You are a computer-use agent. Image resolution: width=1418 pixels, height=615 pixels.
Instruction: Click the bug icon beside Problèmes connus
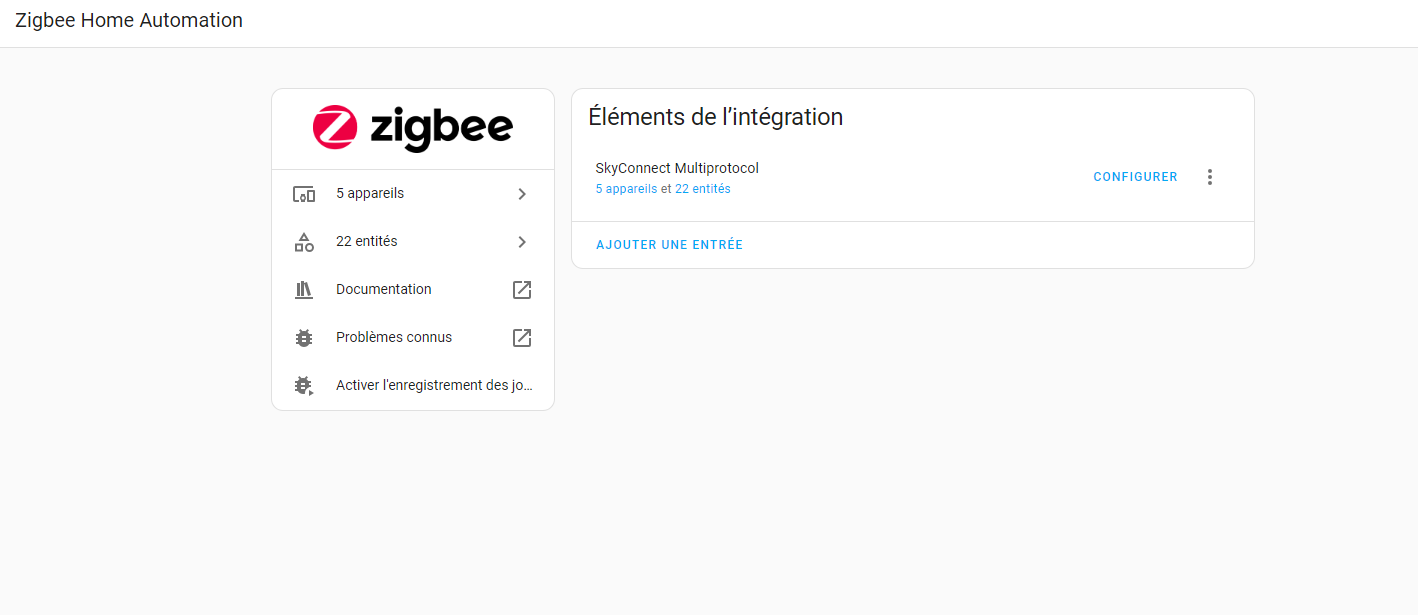pyautogui.click(x=304, y=338)
